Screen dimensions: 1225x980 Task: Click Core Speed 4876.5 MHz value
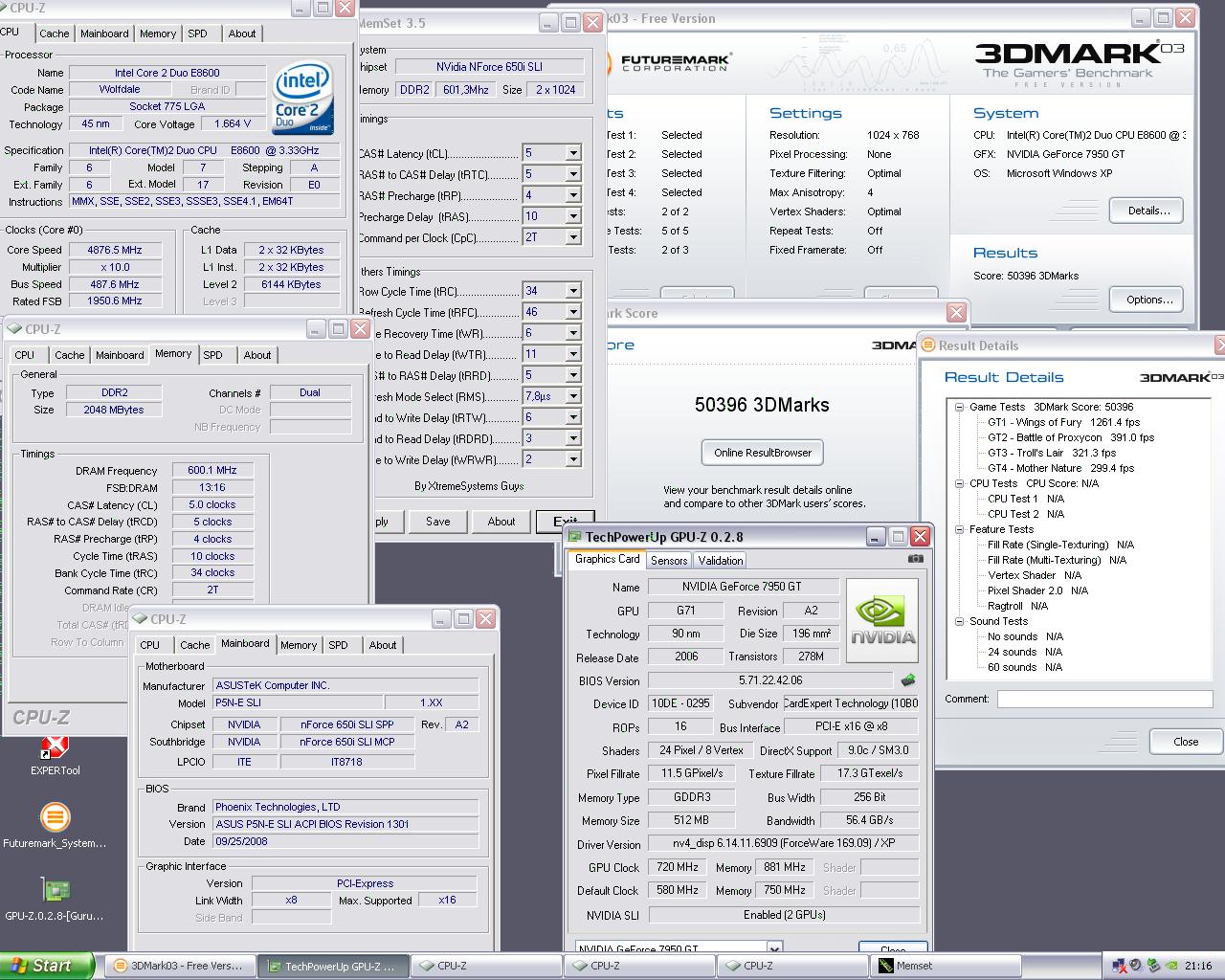115,250
